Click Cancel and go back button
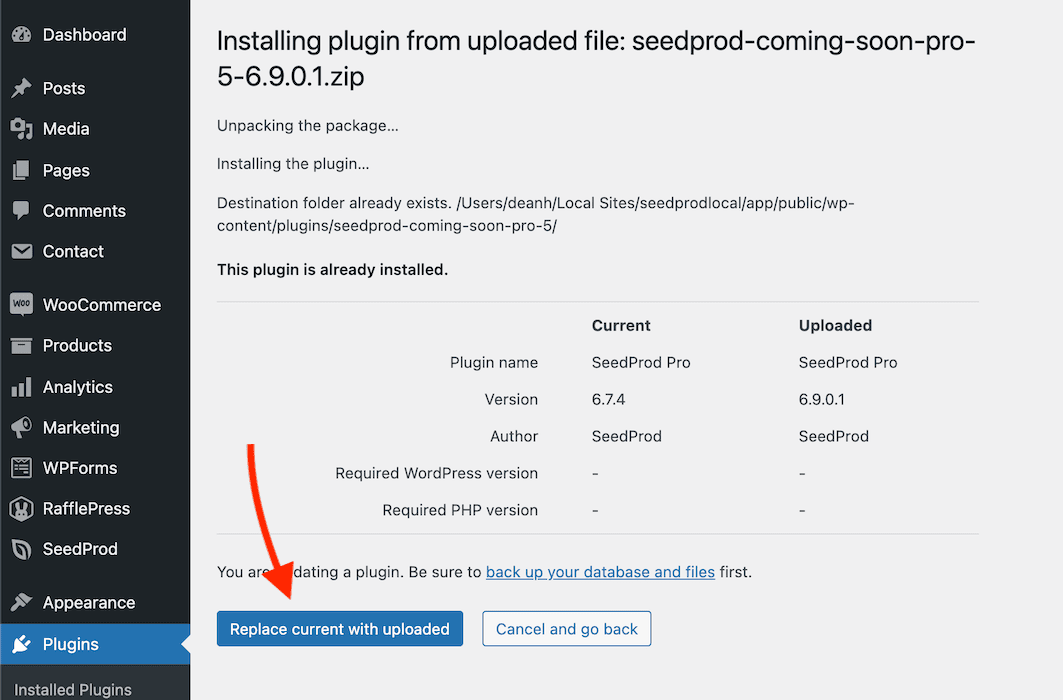1063x700 pixels. tap(567, 629)
